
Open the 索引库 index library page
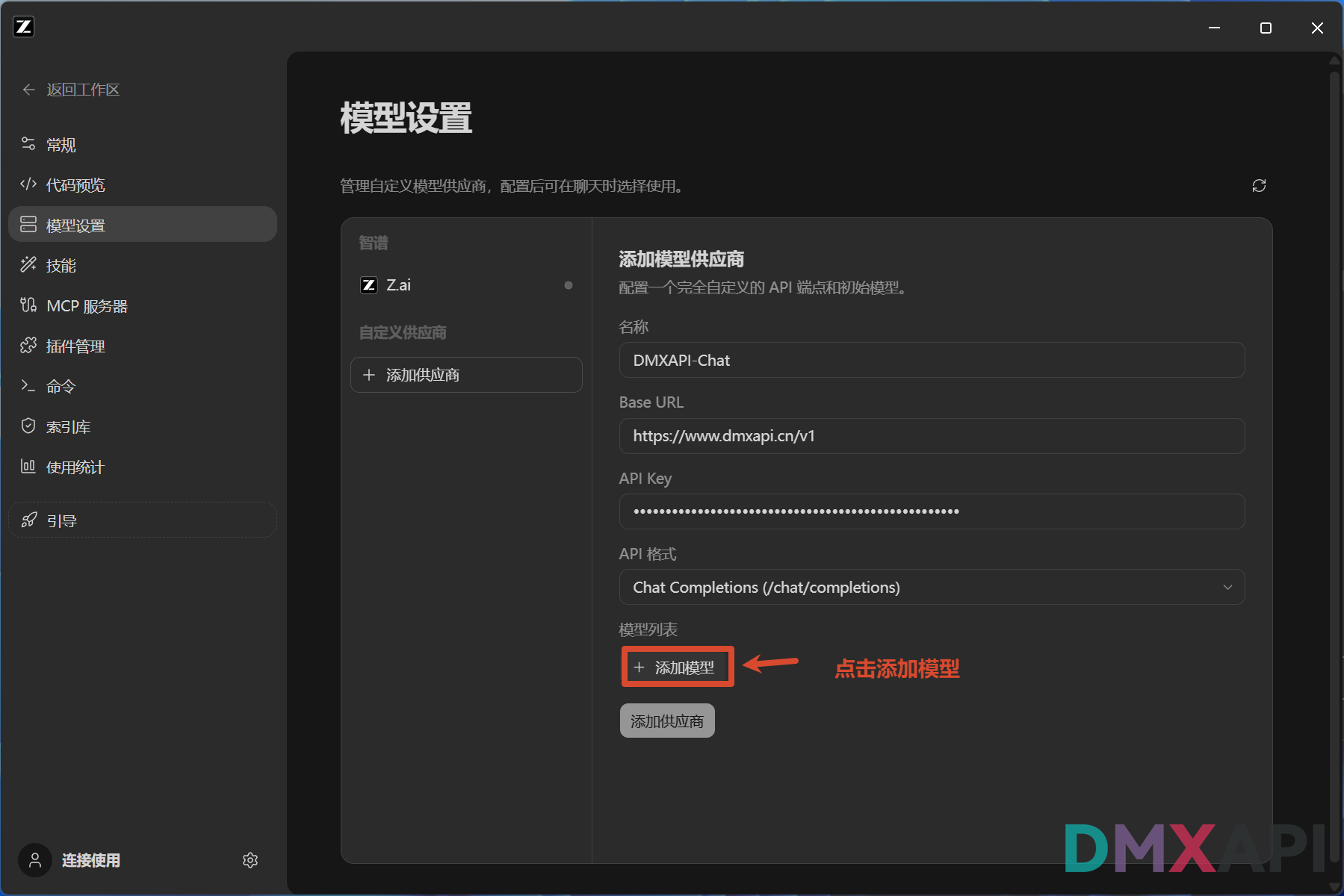coord(142,426)
